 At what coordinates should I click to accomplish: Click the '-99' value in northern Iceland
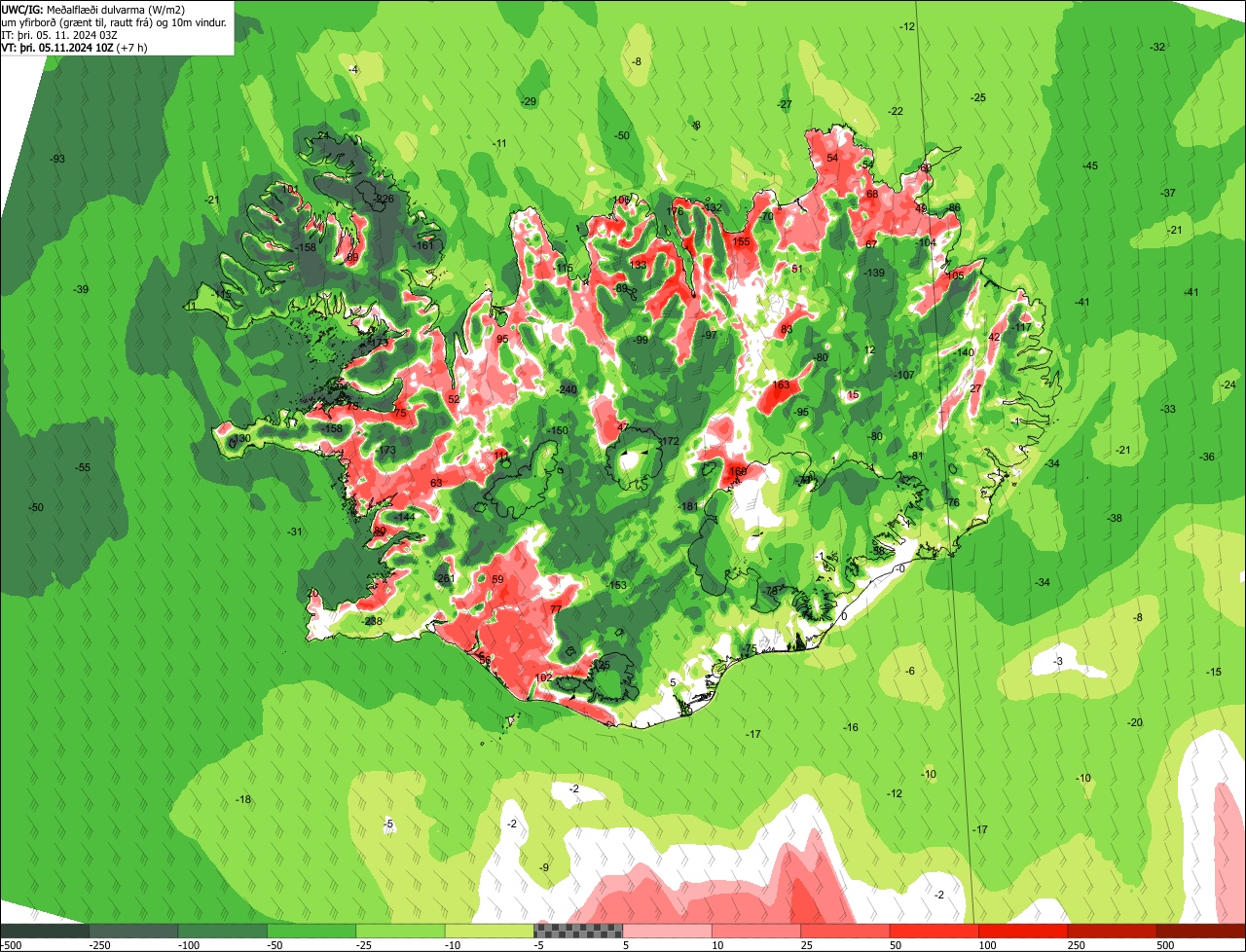pos(641,340)
